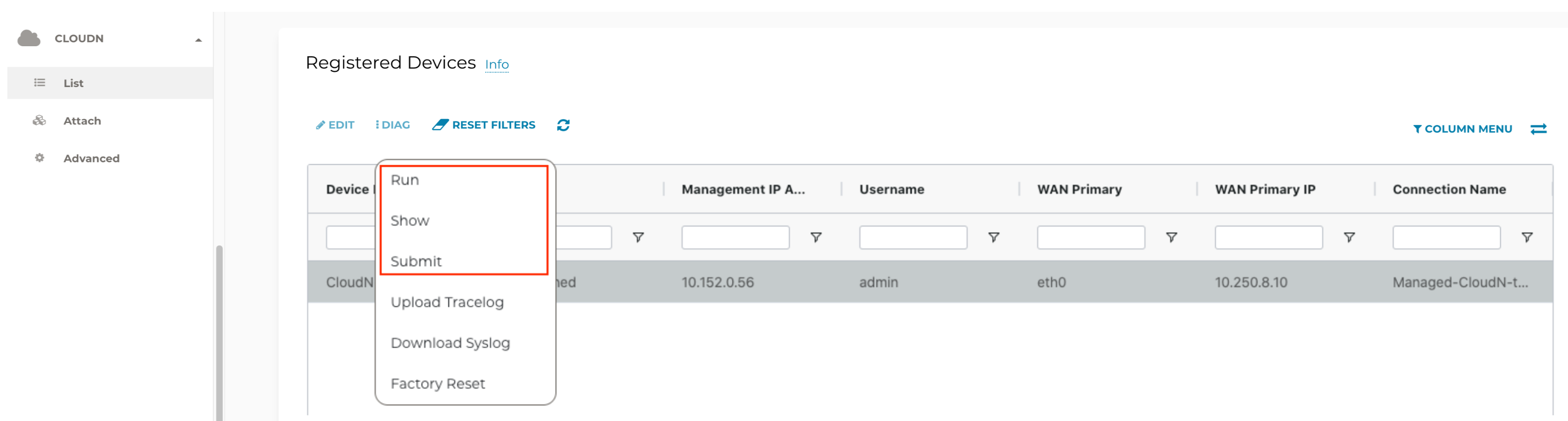Collapse the CLOUDN sidebar section arrow
This screenshot has height=421, width=1568.
(198, 40)
